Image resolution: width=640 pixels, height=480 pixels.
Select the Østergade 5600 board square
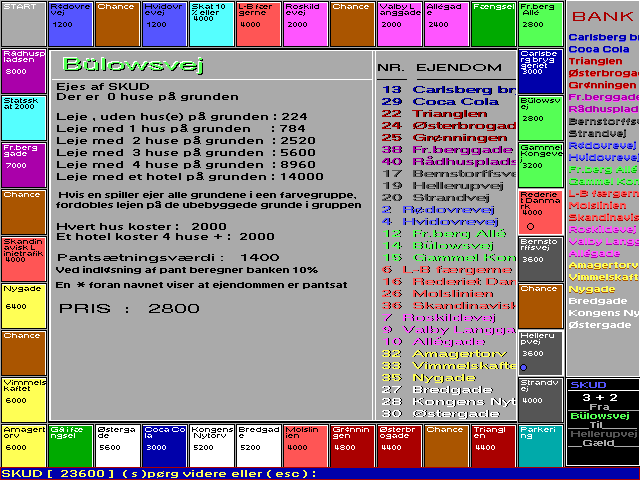(x=118, y=446)
